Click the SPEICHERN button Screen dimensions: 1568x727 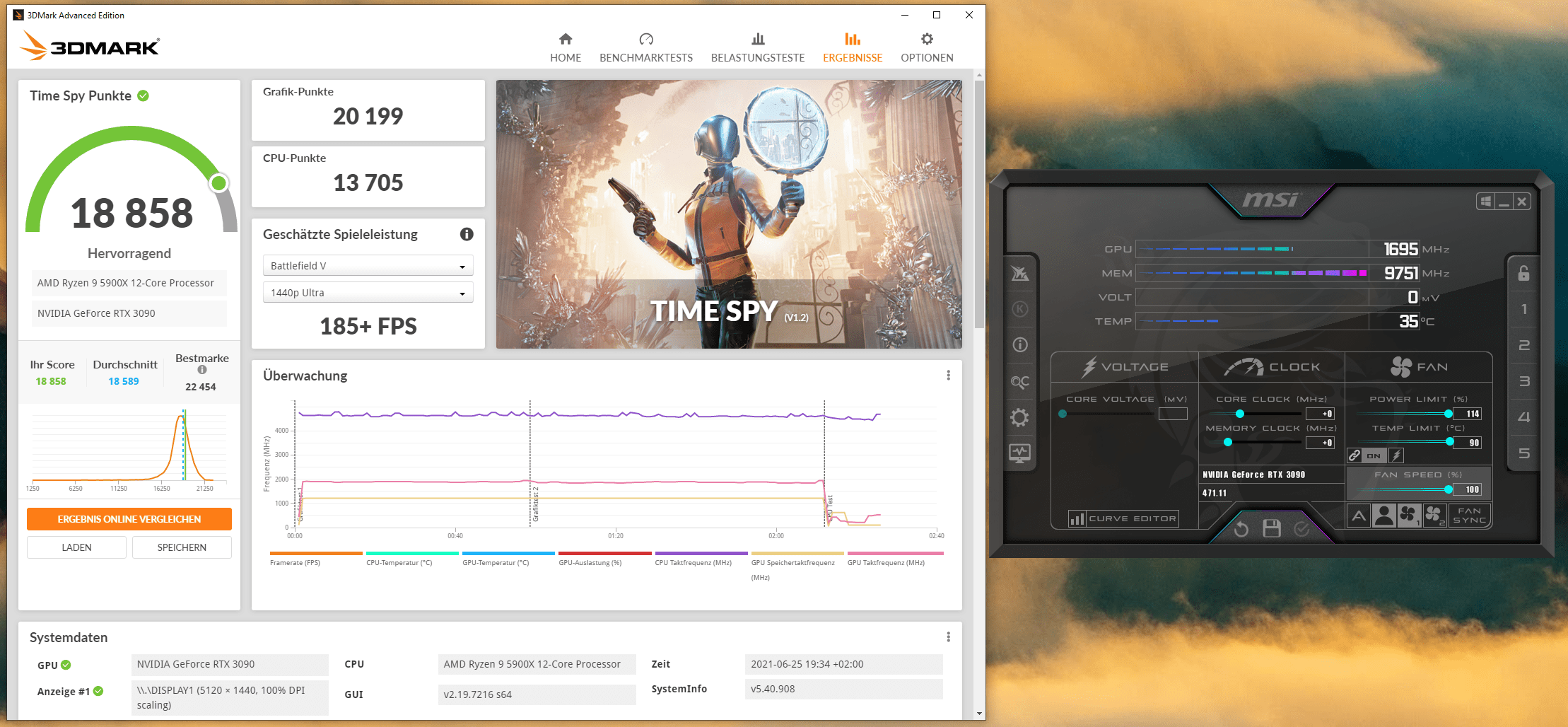click(182, 547)
